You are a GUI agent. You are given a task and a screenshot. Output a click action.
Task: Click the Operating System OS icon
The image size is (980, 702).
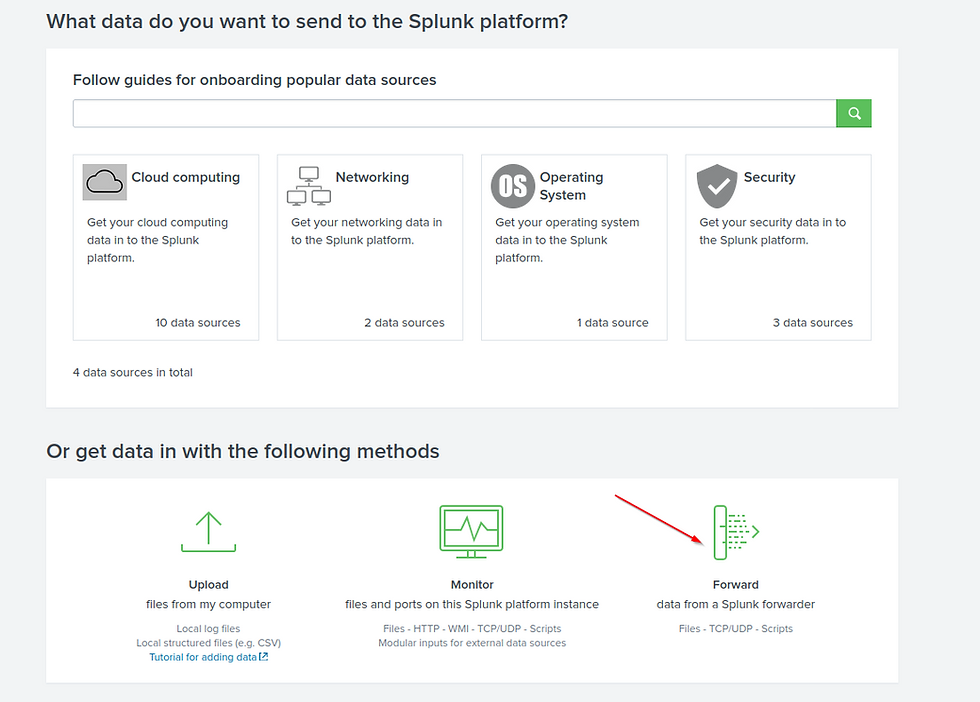513,186
